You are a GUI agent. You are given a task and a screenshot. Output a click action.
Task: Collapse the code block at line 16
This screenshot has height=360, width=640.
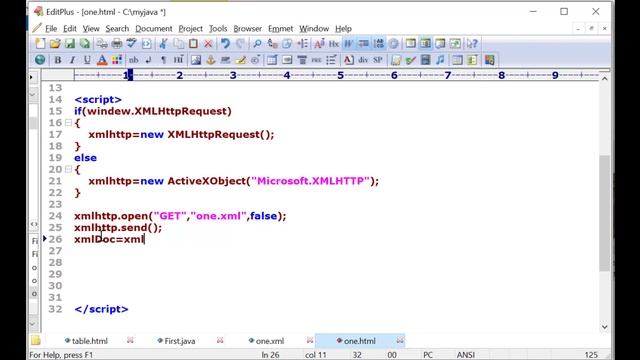point(69,122)
